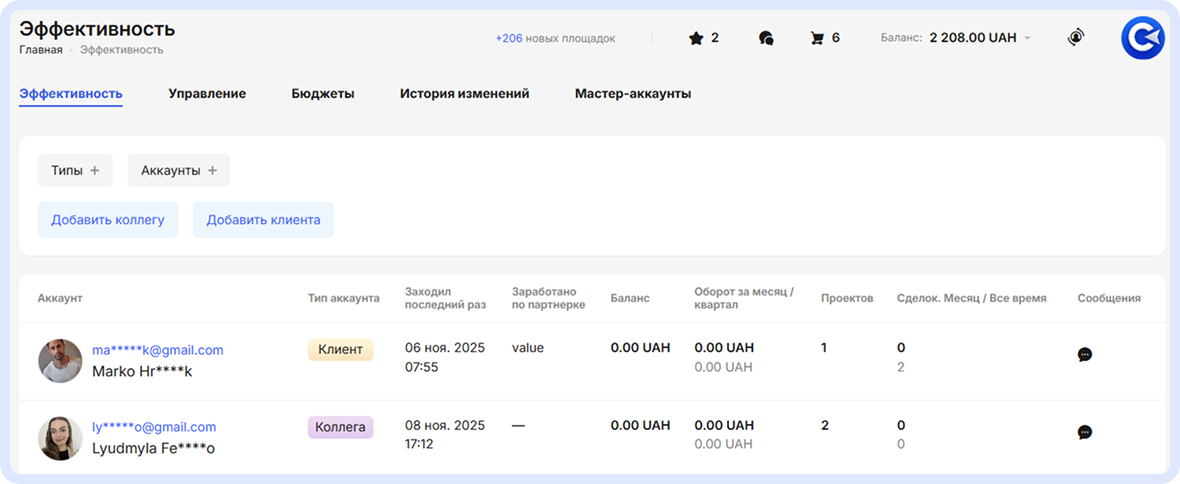Click the account switch icon near balance
The width and height of the screenshot is (1180, 484).
point(1075,38)
